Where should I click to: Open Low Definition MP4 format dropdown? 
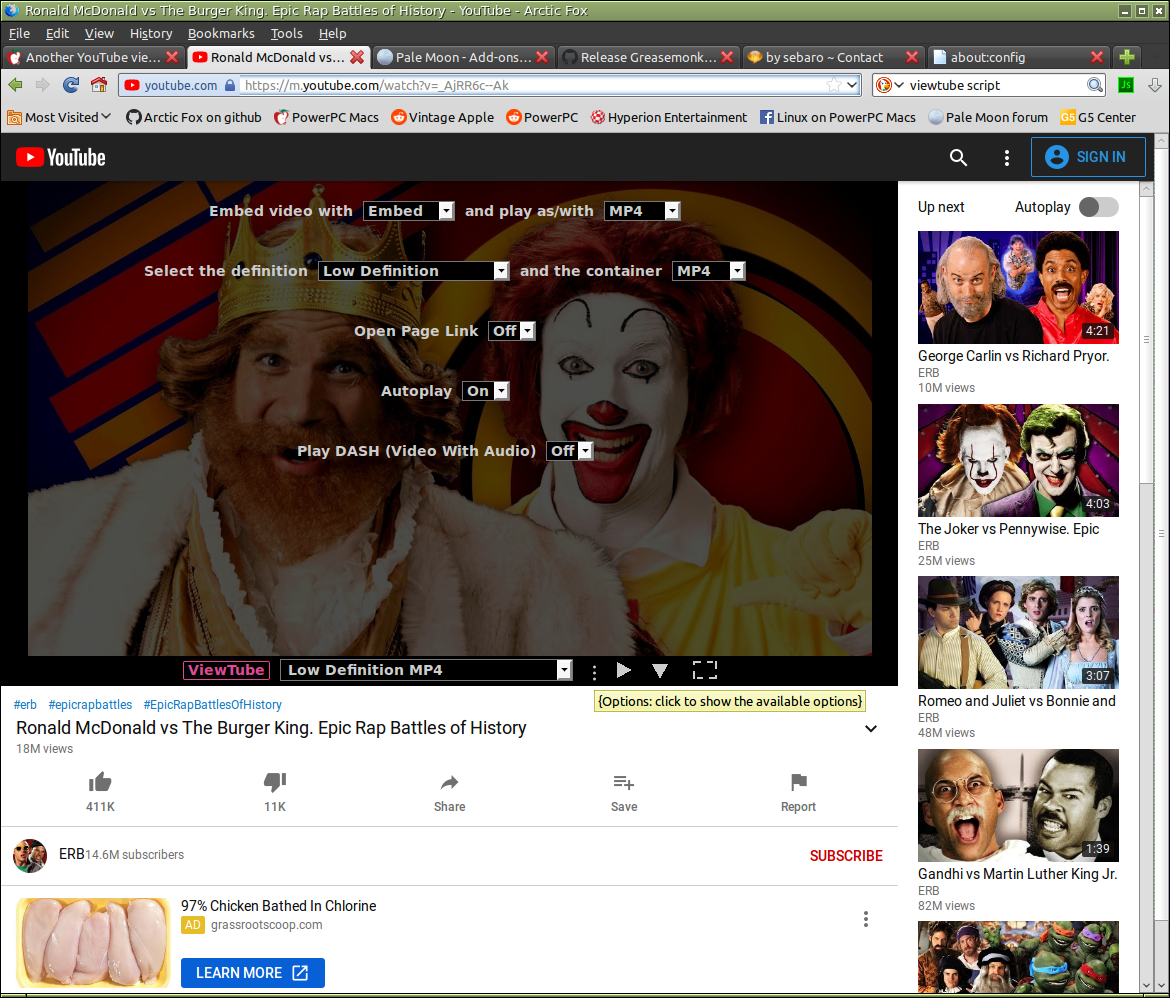(x=426, y=670)
